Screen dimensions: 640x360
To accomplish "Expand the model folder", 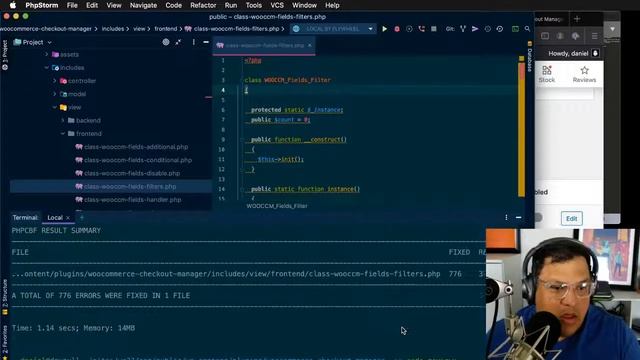I will [55, 94].
